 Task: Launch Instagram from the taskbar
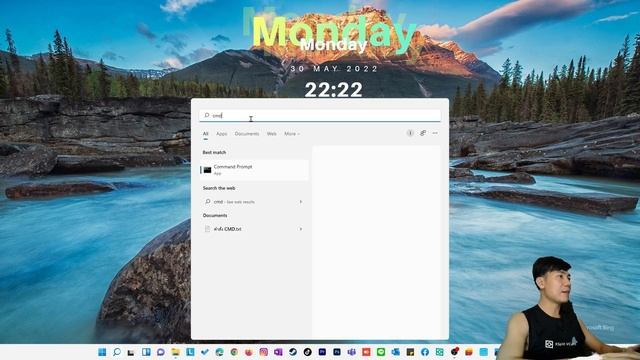point(264,352)
